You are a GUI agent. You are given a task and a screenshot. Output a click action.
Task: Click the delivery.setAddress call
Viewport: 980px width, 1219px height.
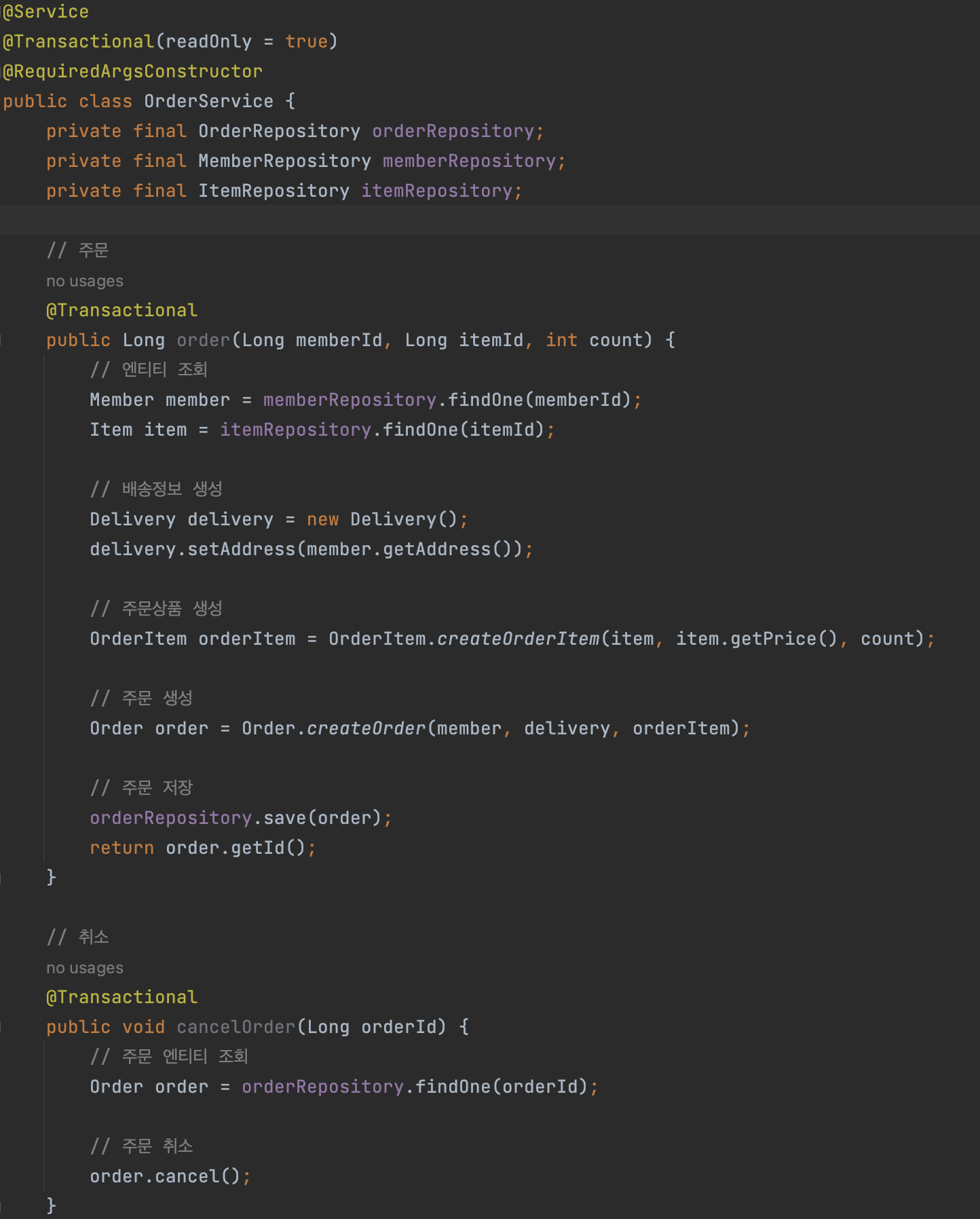coord(306,549)
